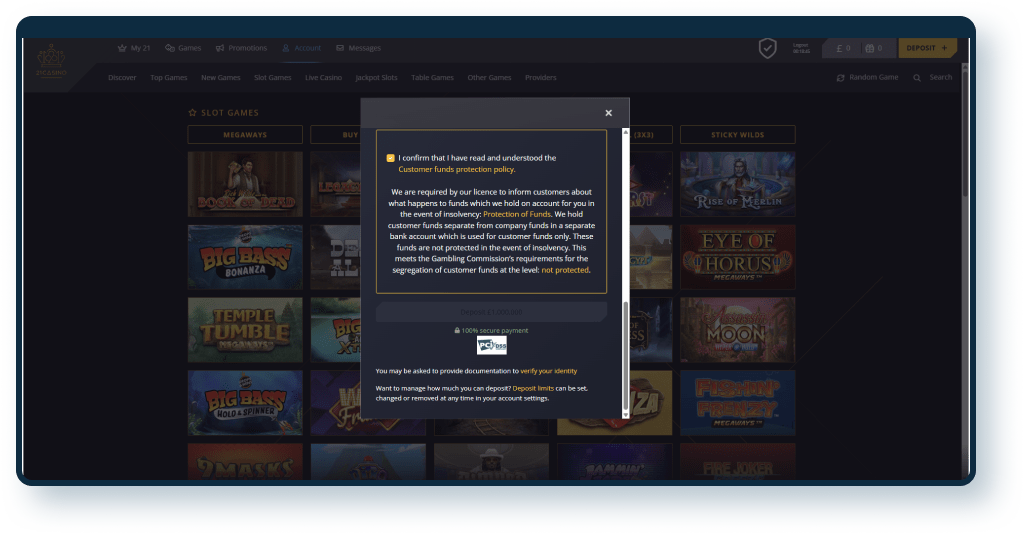Open the Fire Joker thumbnail

pos(737,462)
